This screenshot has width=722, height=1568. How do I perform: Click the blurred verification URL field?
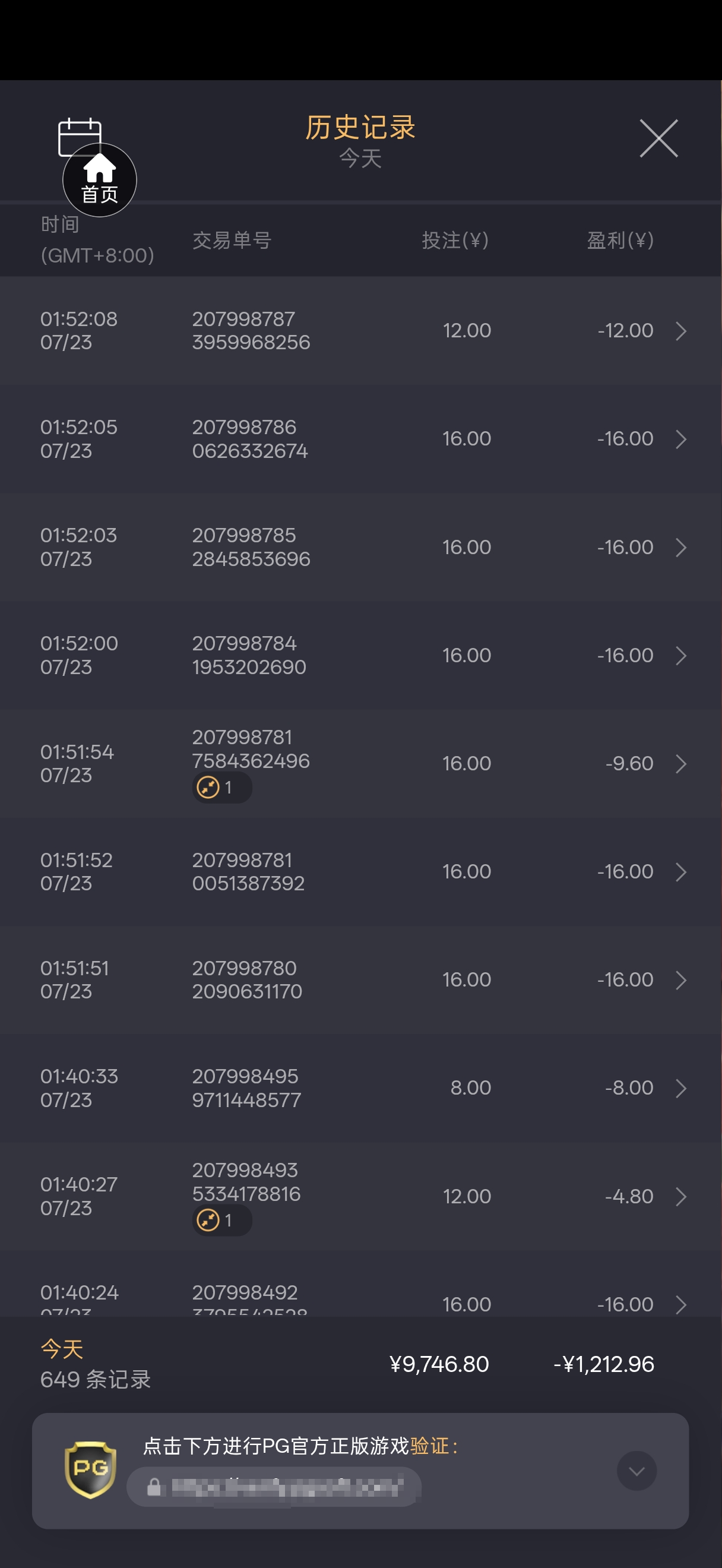274,1487
